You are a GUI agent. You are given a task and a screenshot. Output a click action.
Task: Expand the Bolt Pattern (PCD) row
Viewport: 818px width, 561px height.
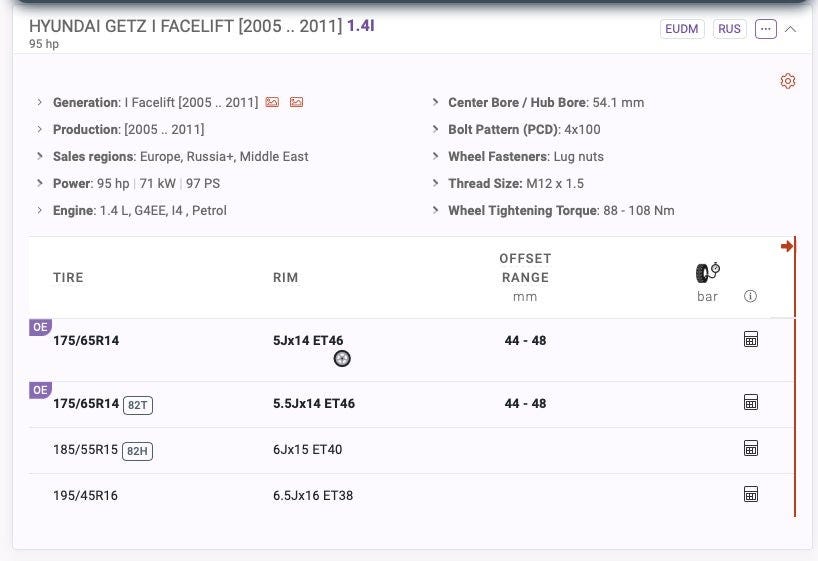435,129
